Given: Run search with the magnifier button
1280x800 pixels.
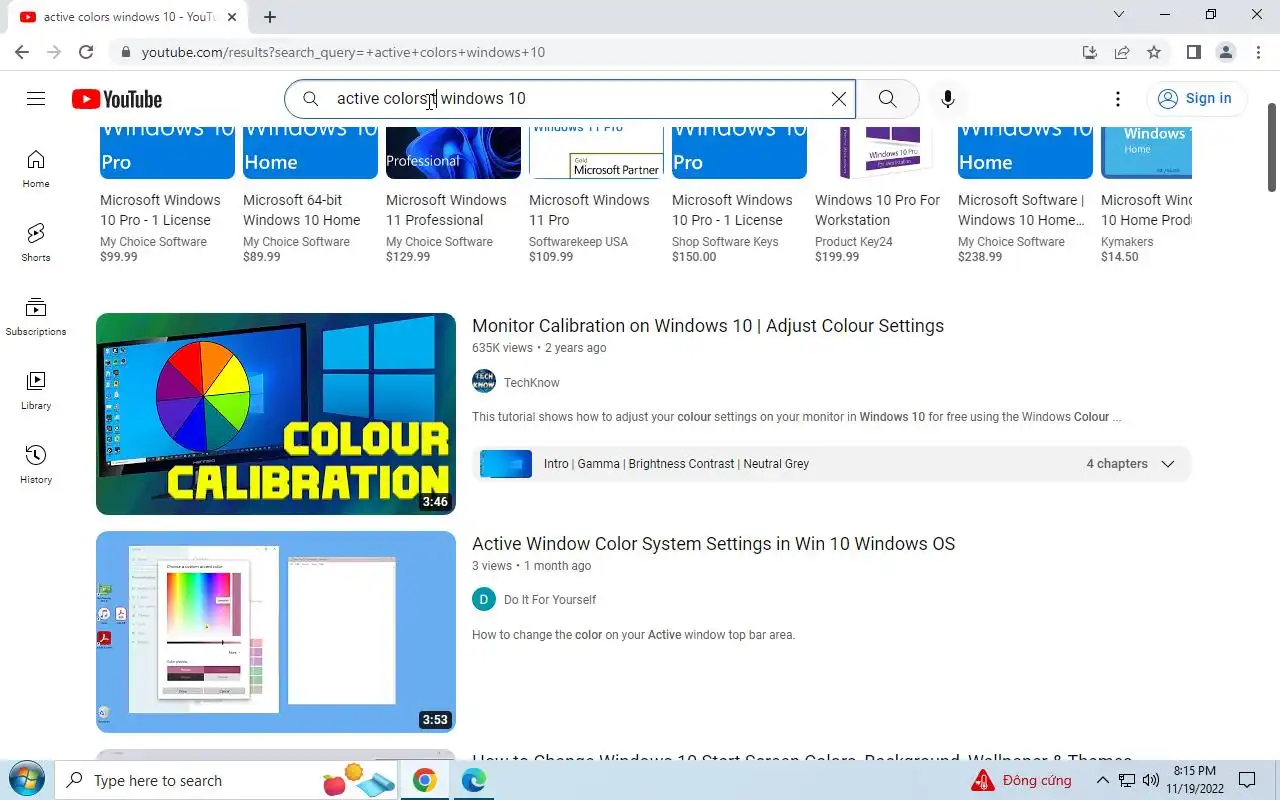Looking at the screenshot, I should [x=887, y=98].
